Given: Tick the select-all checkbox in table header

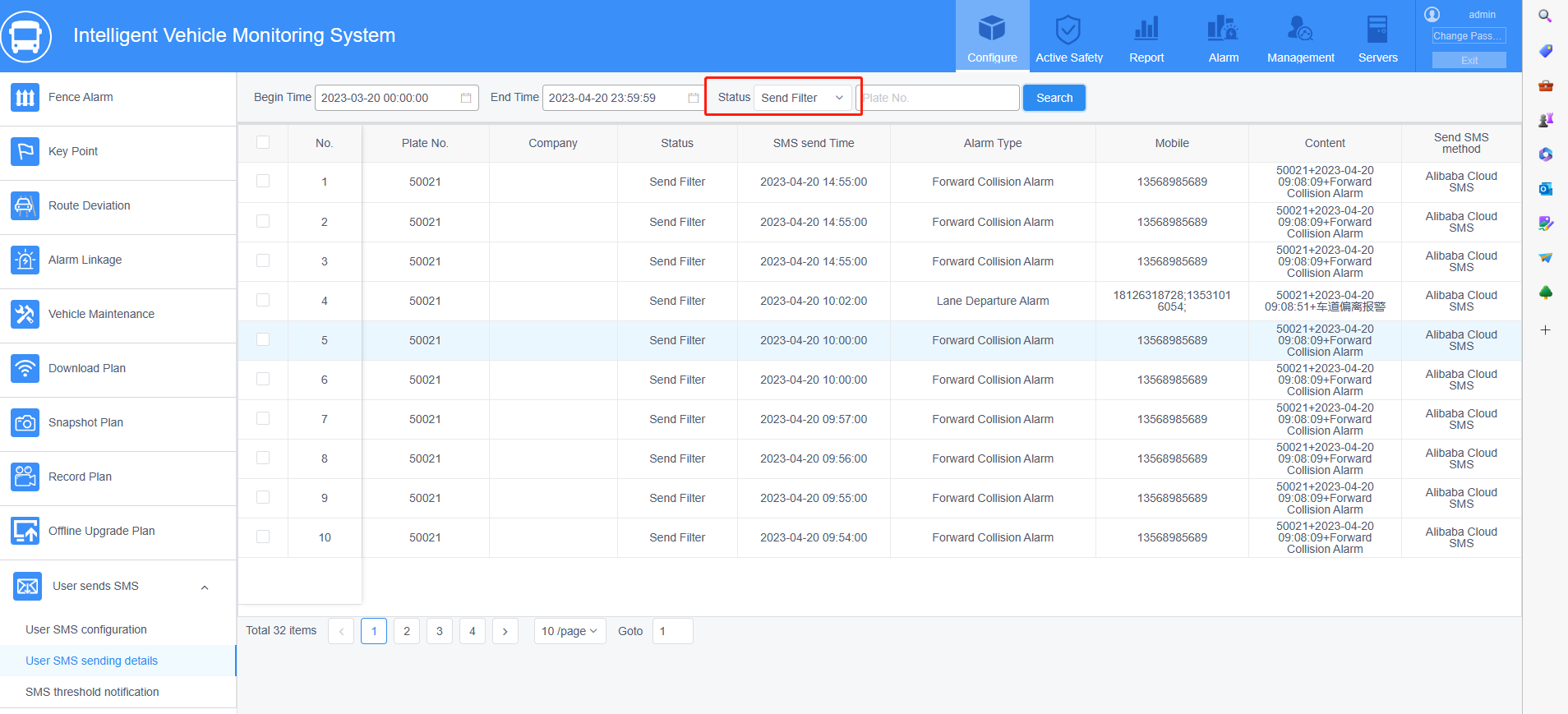Looking at the screenshot, I should pyautogui.click(x=263, y=142).
